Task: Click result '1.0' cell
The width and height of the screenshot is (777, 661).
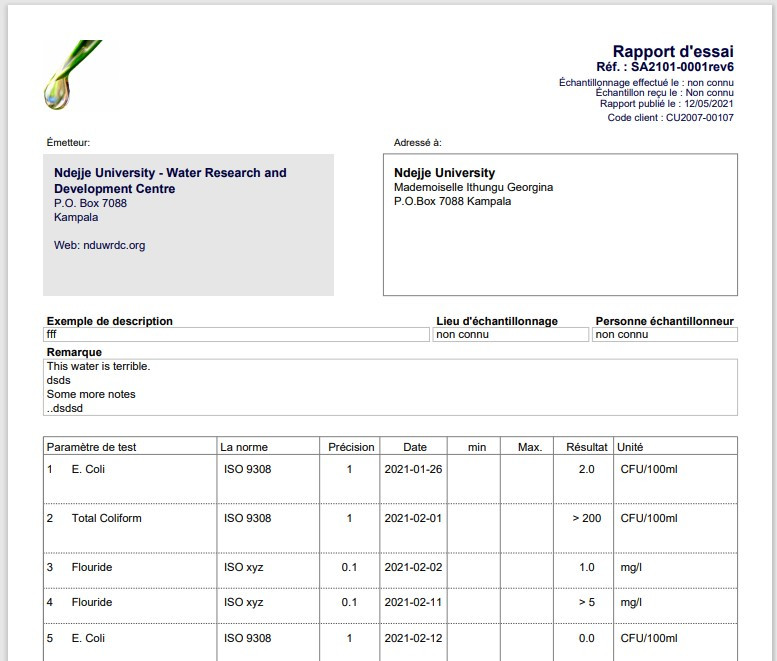Action: click(x=587, y=567)
